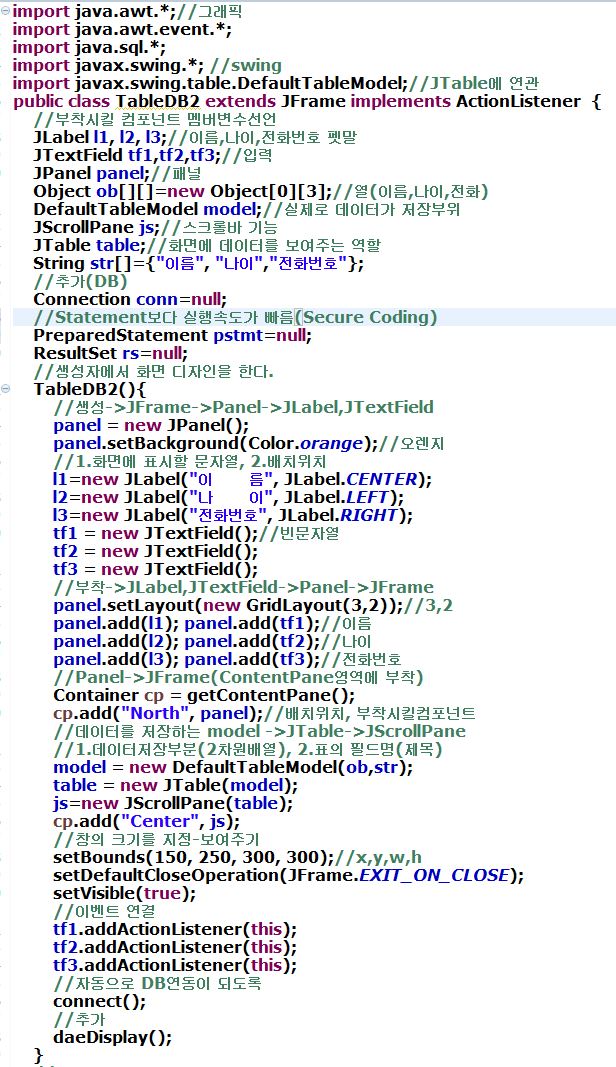
Task: Click the 'String str[]=' array declaration line
Action: pyautogui.click(x=199, y=263)
